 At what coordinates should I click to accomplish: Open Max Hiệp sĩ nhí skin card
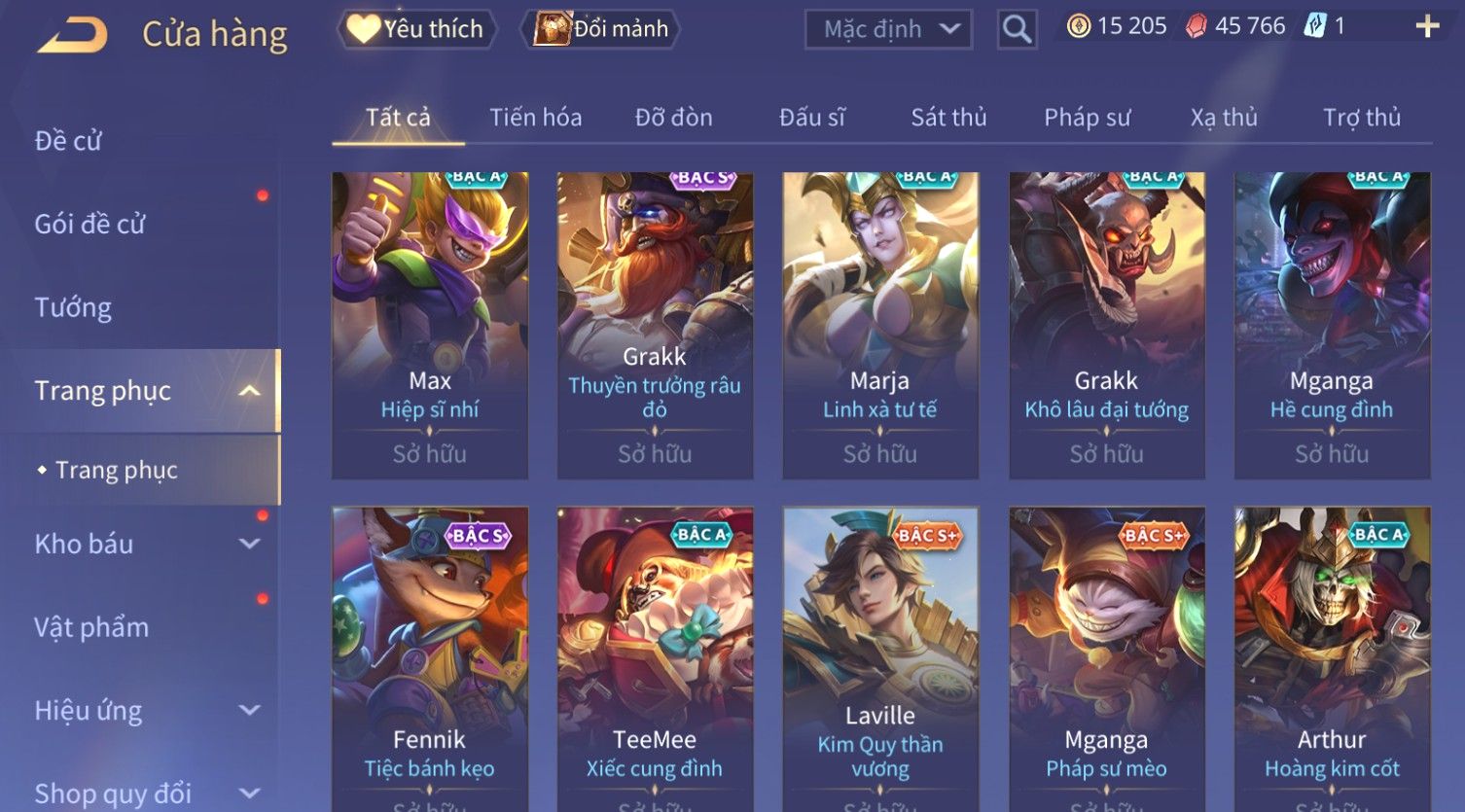pos(430,325)
